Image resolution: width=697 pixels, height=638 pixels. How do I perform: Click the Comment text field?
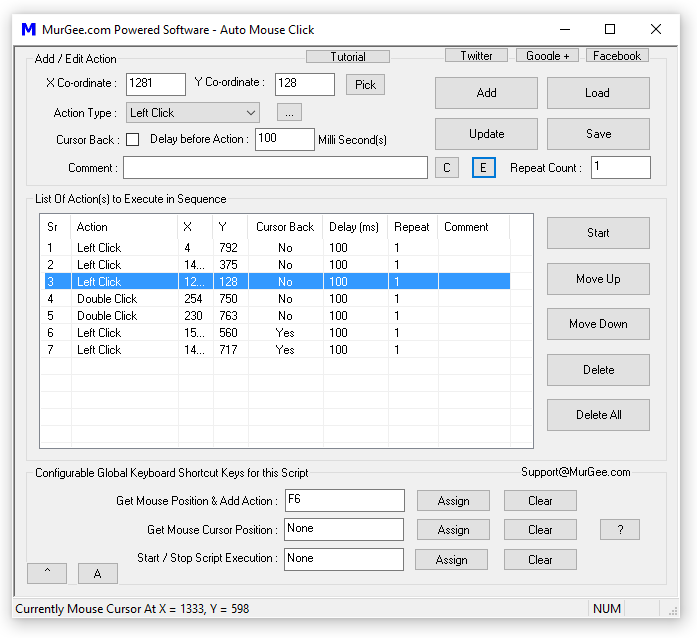pos(275,168)
